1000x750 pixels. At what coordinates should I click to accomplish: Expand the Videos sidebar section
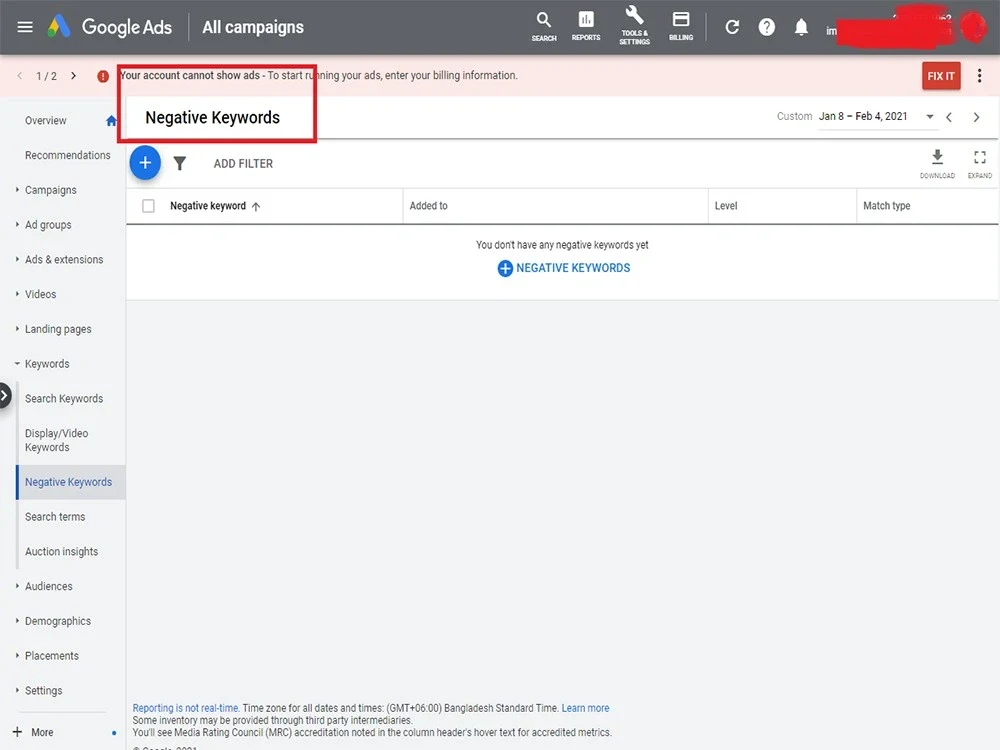17,293
